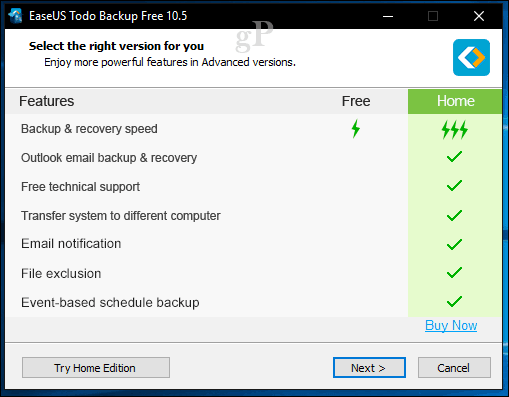Screen dimensions: 509x397
Task: Minimize the EaseUS installer window
Action: point(388,16)
